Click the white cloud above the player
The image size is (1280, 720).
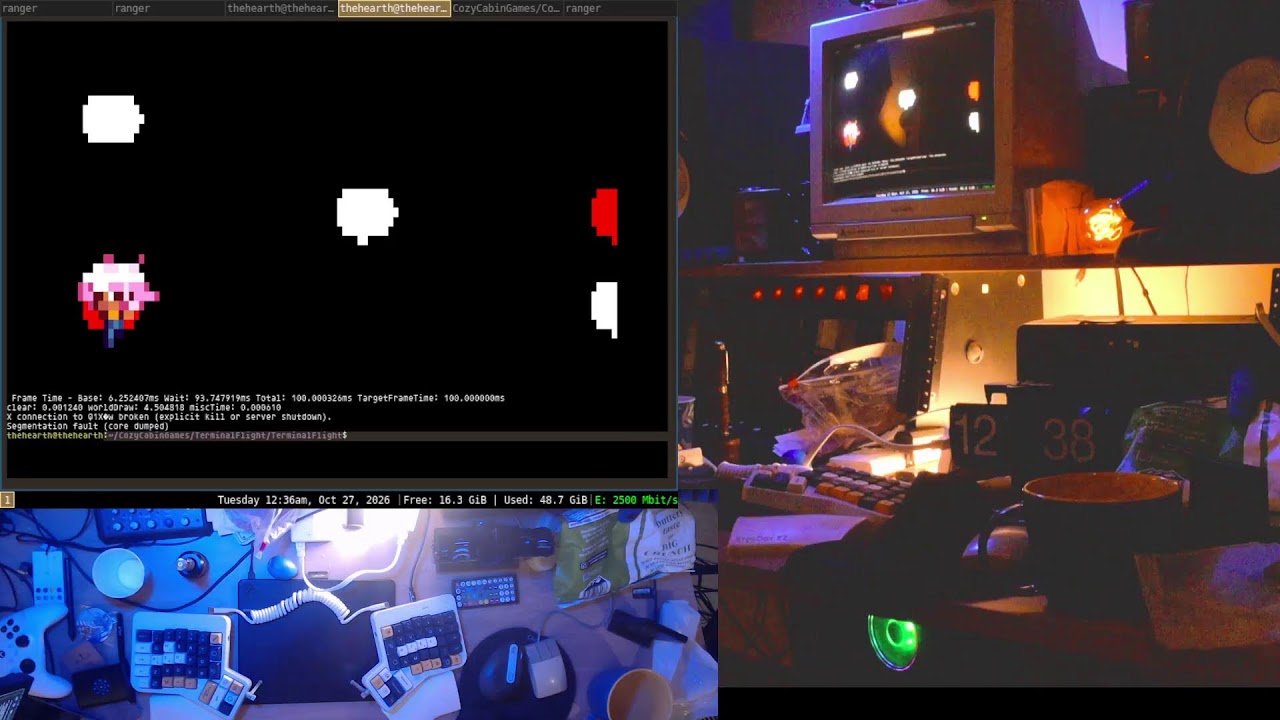click(x=113, y=119)
